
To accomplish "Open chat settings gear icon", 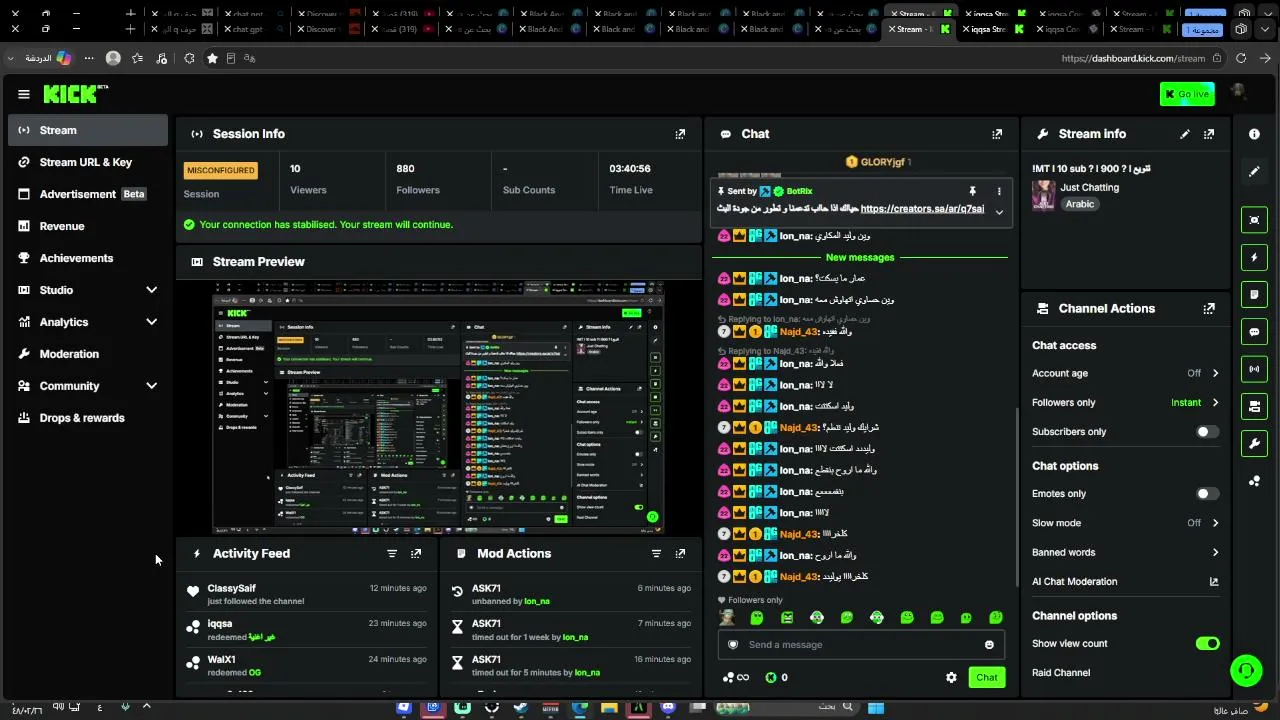I will point(951,678).
